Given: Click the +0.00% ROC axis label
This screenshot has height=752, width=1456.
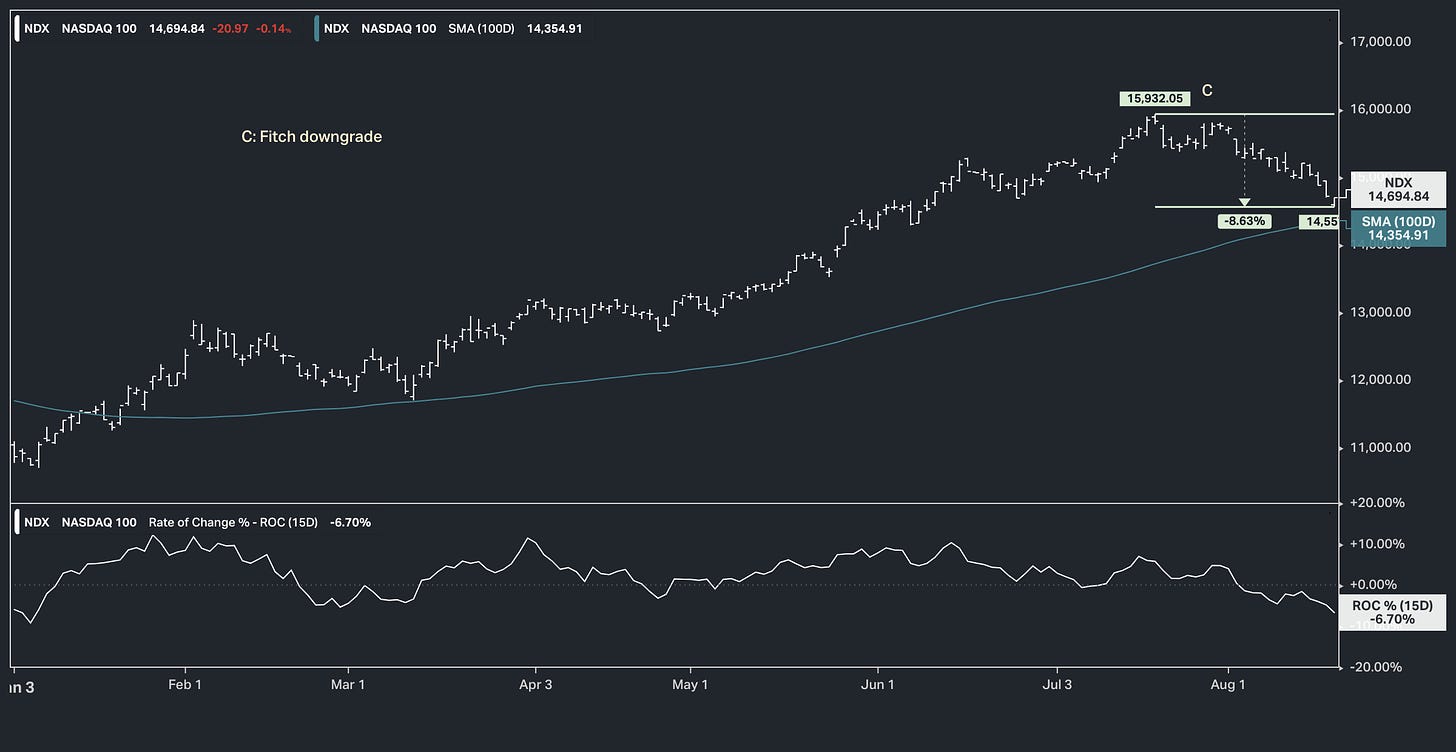Looking at the screenshot, I should pyautogui.click(x=1376, y=584).
